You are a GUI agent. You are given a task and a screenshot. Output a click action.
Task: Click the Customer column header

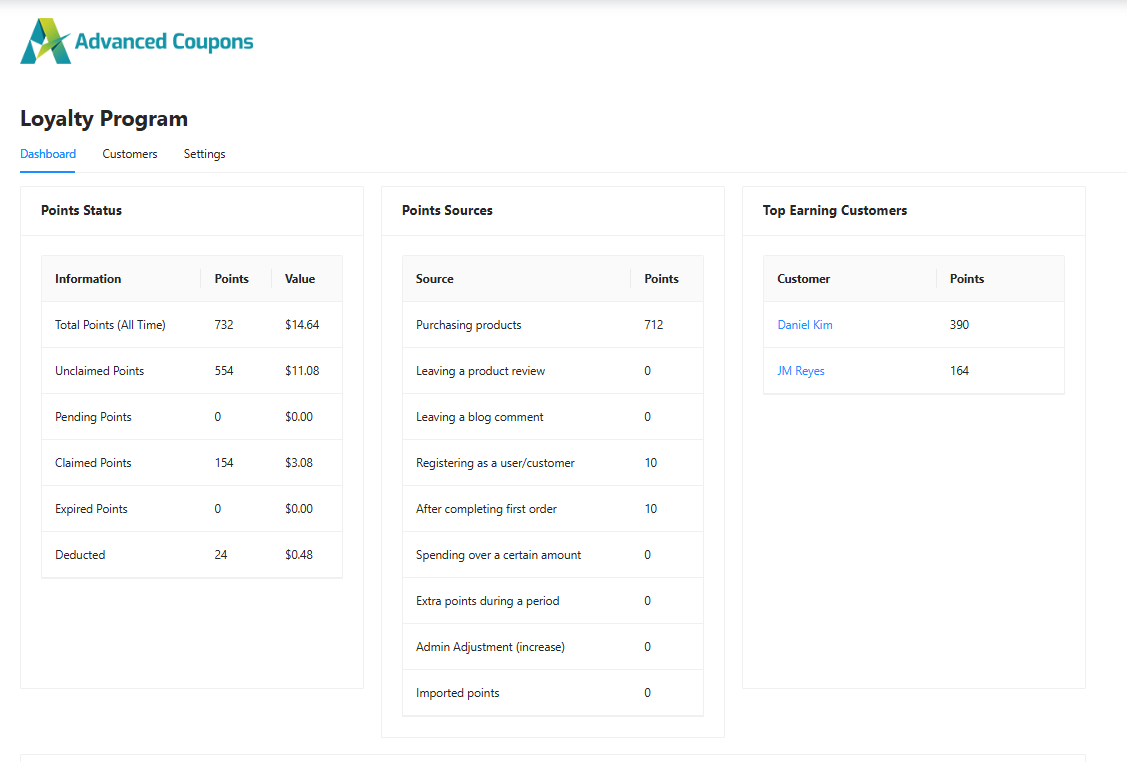(803, 278)
